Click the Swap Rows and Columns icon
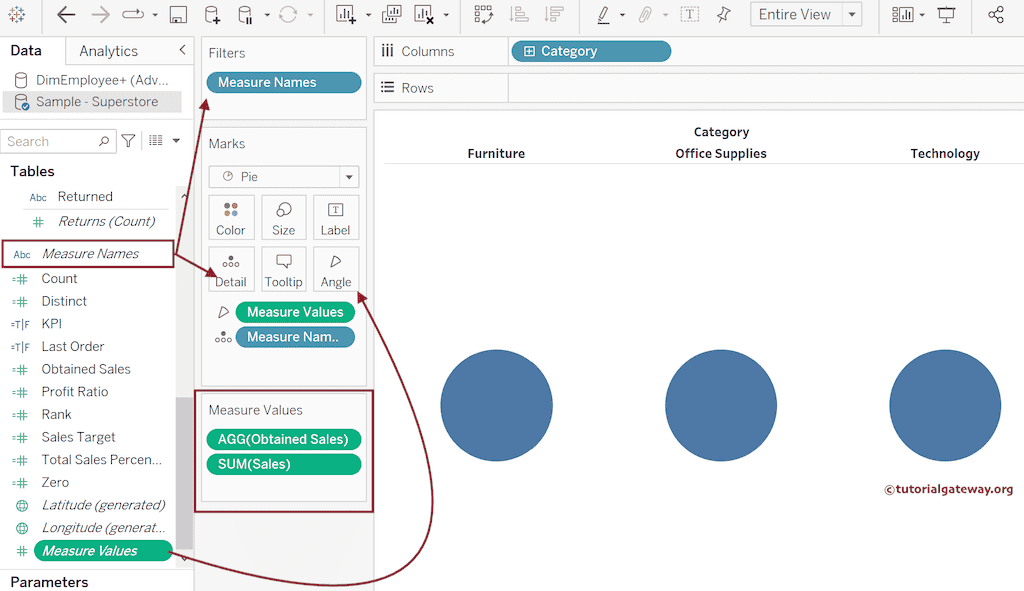The image size is (1024, 591). 483,14
